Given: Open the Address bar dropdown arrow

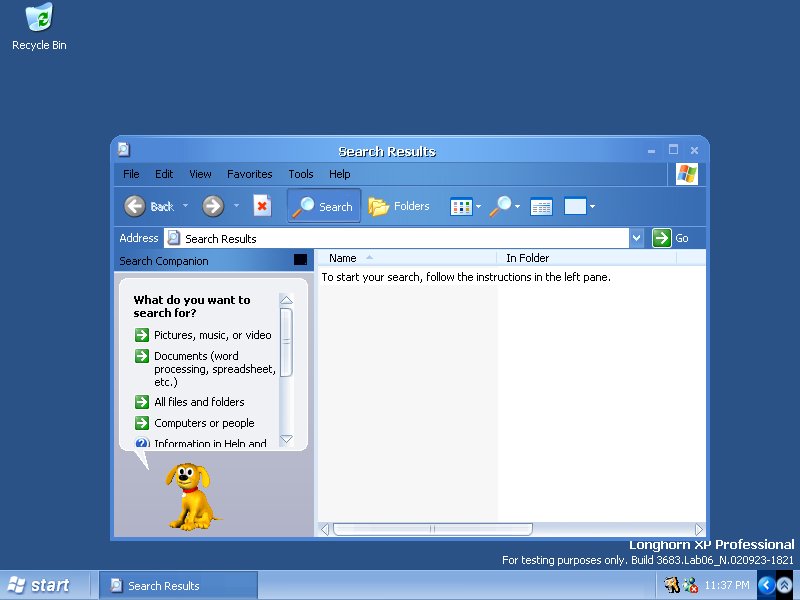Looking at the screenshot, I should (x=637, y=238).
